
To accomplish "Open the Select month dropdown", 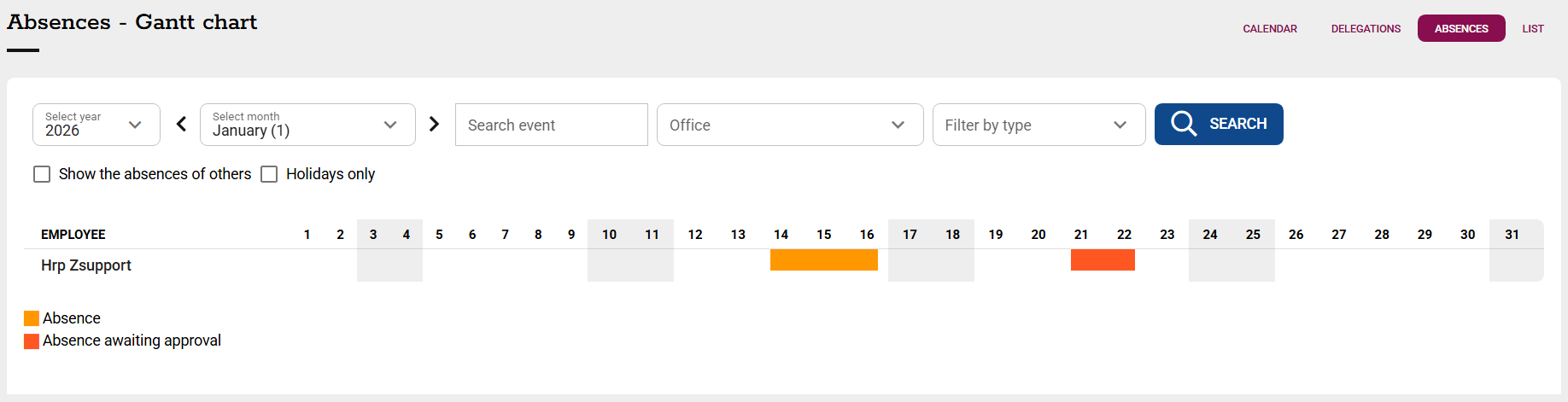I will (x=307, y=125).
